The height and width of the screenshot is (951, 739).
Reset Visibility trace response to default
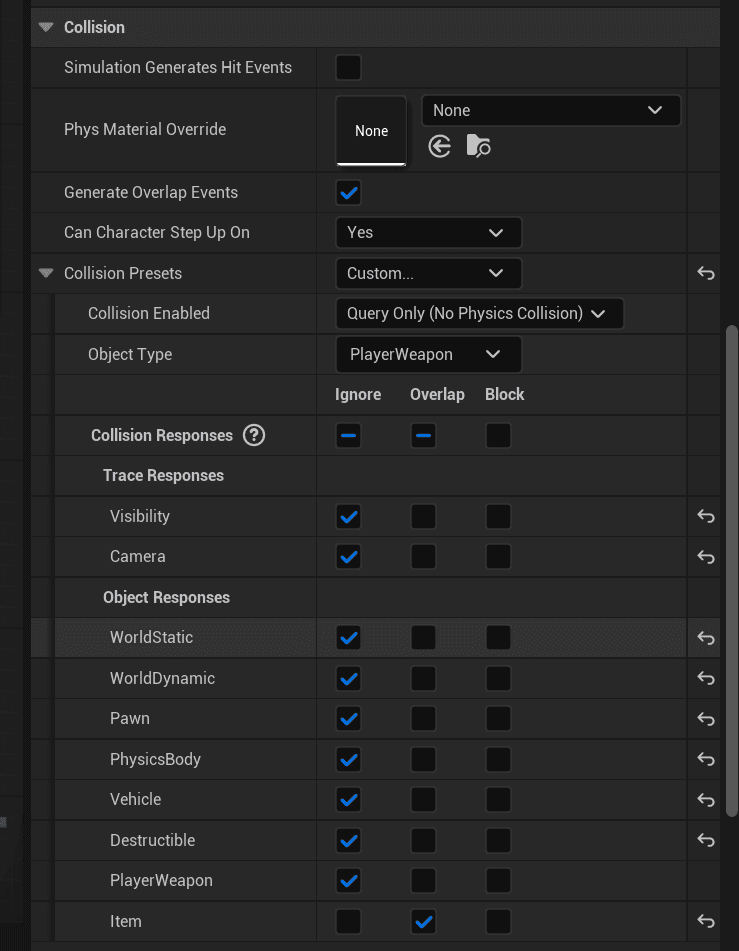(x=706, y=516)
